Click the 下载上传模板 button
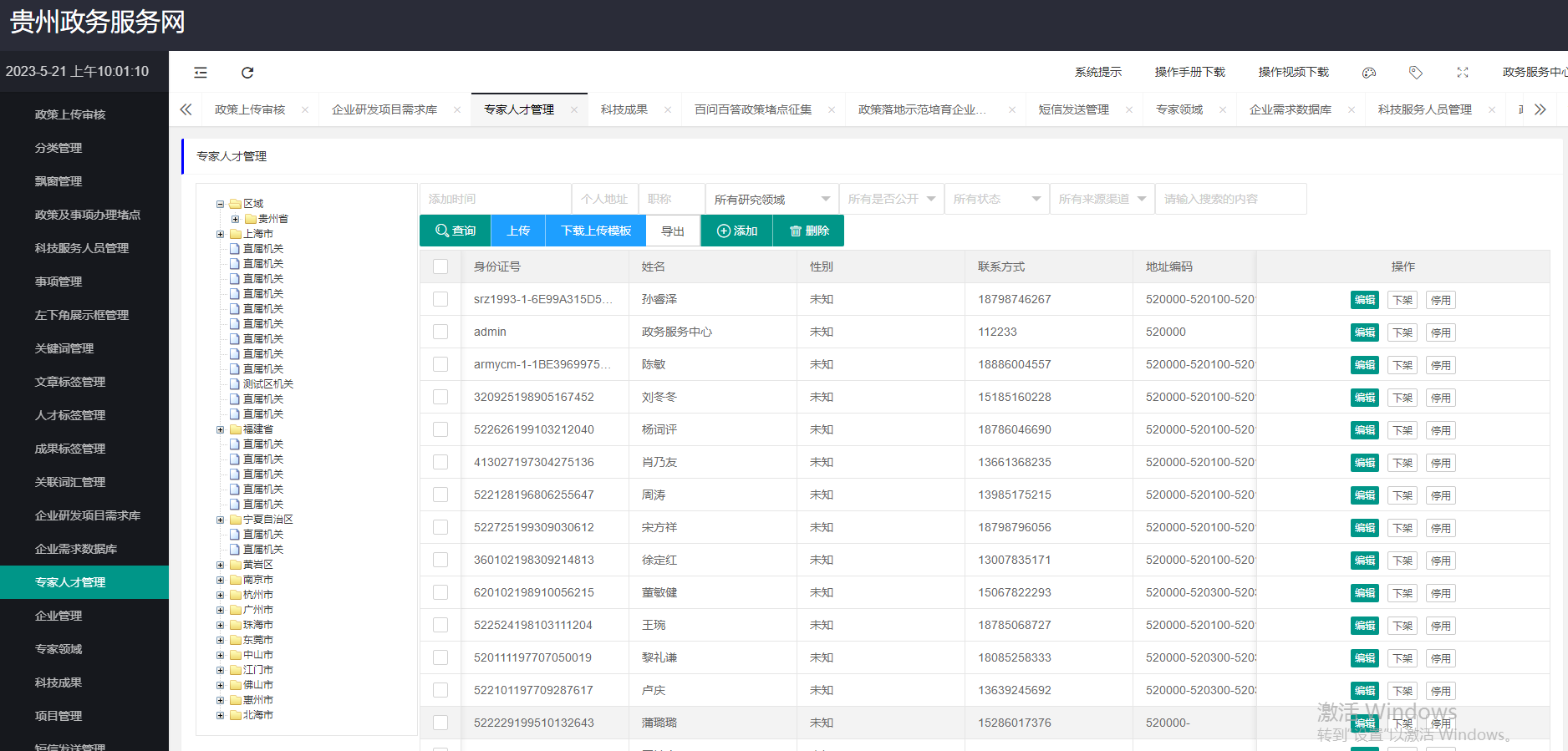This screenshot has height=751, width=1568. click(x=596, y=231)
